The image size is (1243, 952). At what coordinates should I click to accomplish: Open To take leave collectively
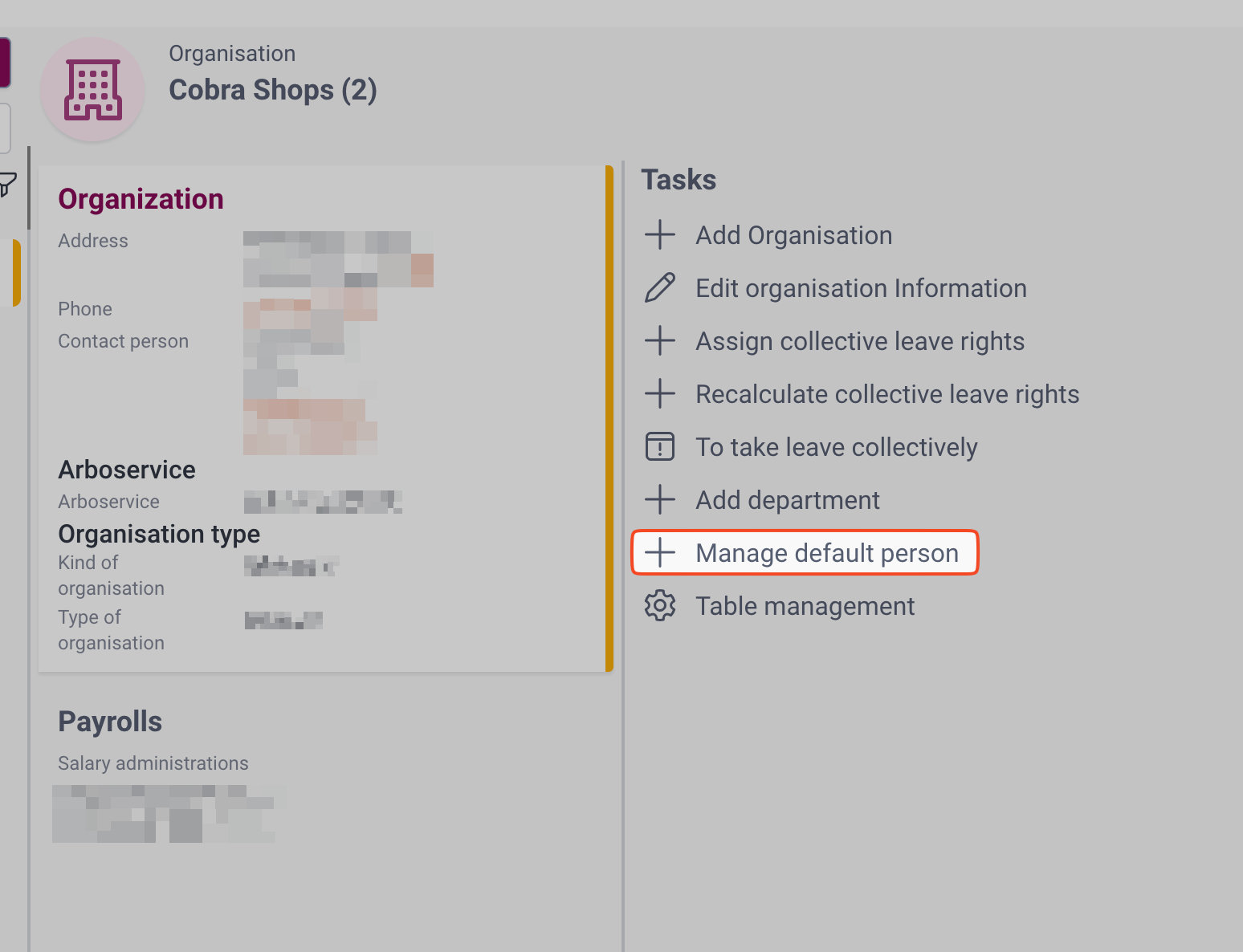pos(836,447)
